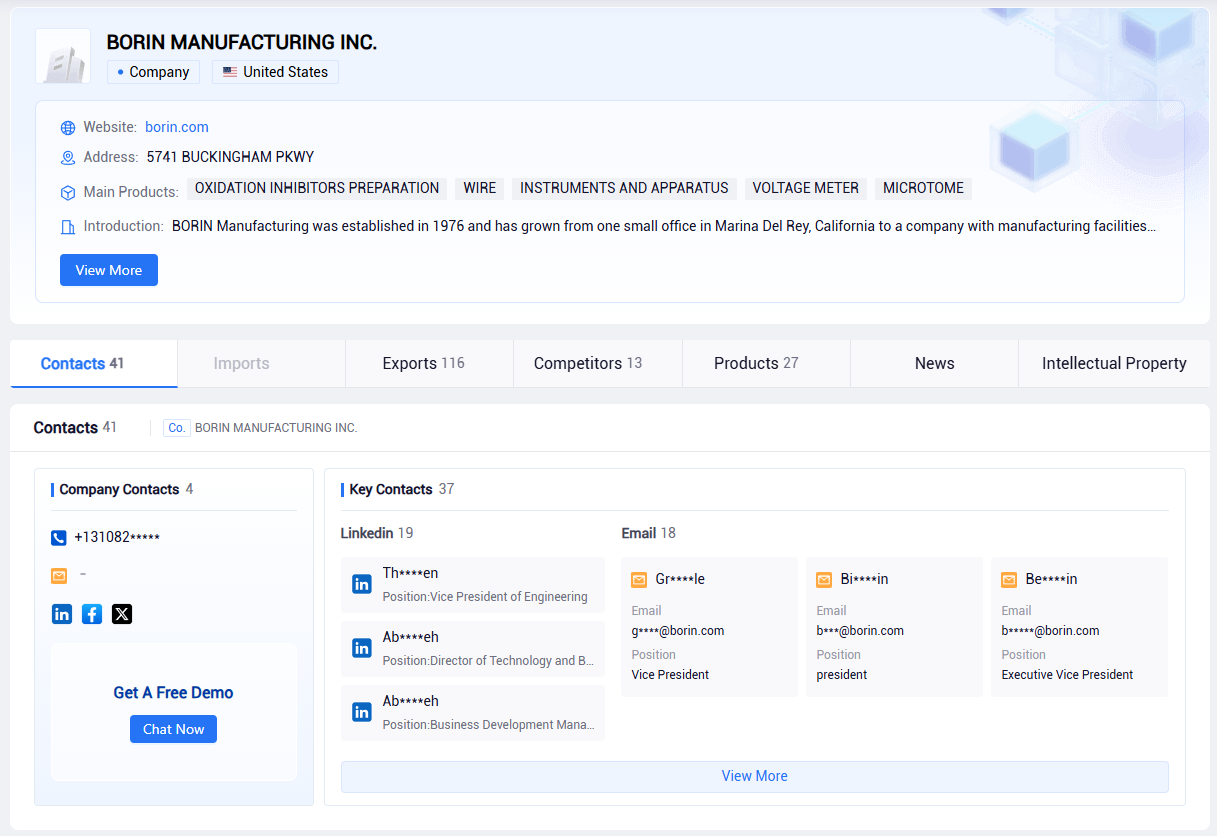Click the Introduction paragraph text
Viewport: 1217px width, 836px height.
(x=664, y=226)
